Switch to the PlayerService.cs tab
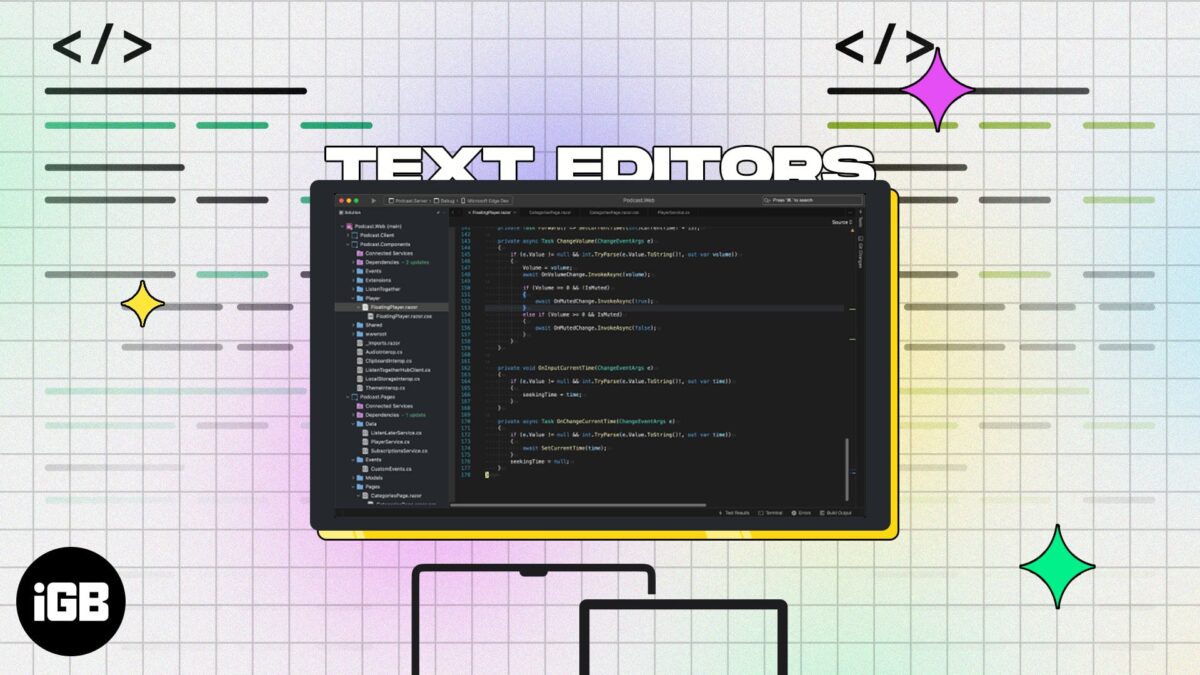 pyautogui.click(x=676, y=212)
